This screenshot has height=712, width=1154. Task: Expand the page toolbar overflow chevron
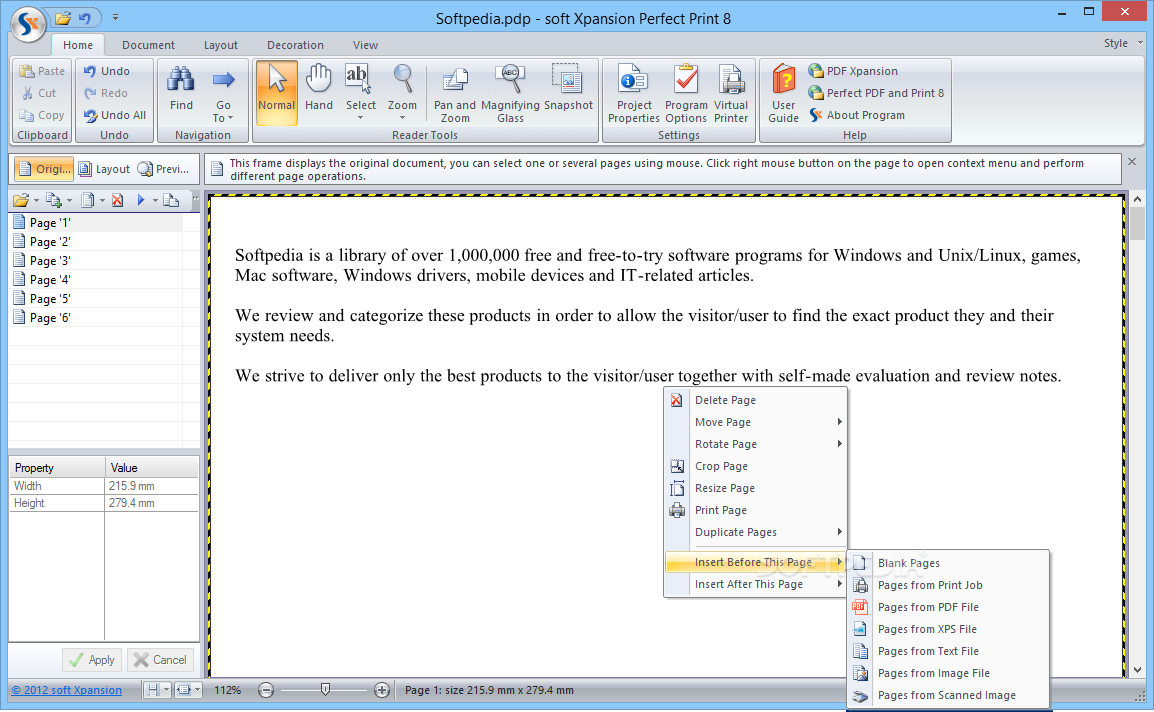pyautogui.click(x=195, y=199)
